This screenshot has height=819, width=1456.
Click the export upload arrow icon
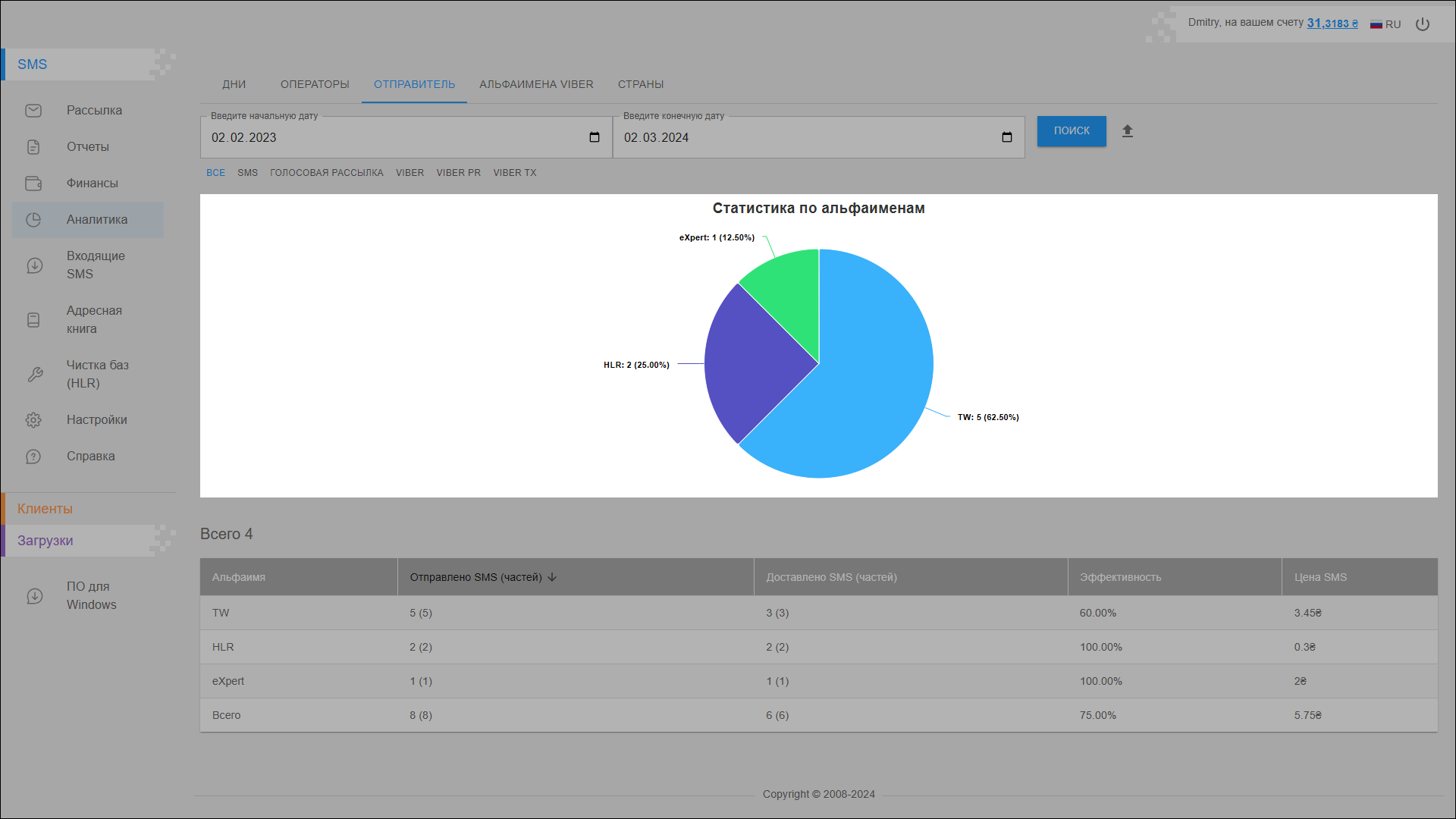coord(1128,131)
